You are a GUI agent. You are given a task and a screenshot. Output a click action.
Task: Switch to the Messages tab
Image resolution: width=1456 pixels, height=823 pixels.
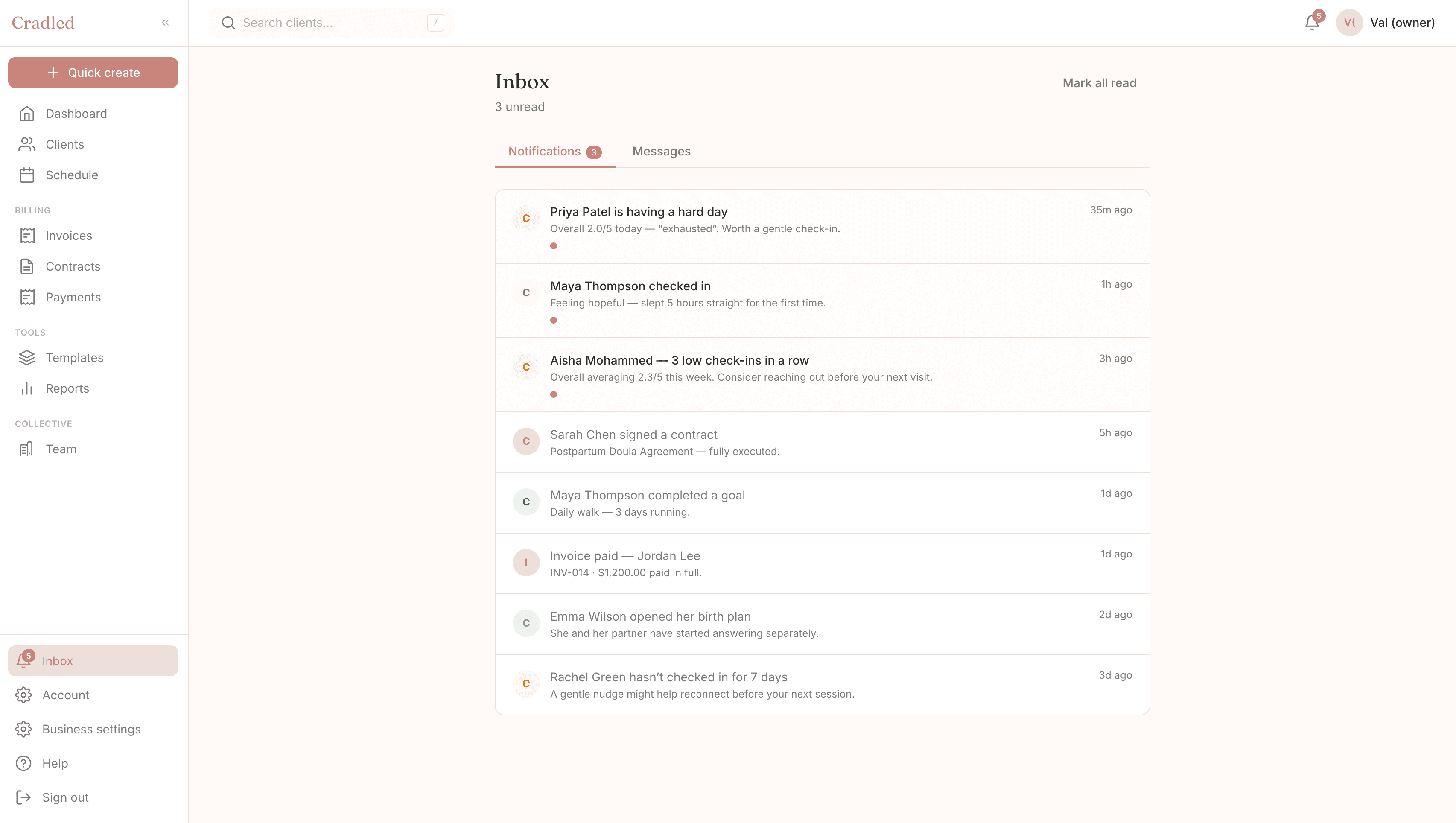tap(661, 152)
